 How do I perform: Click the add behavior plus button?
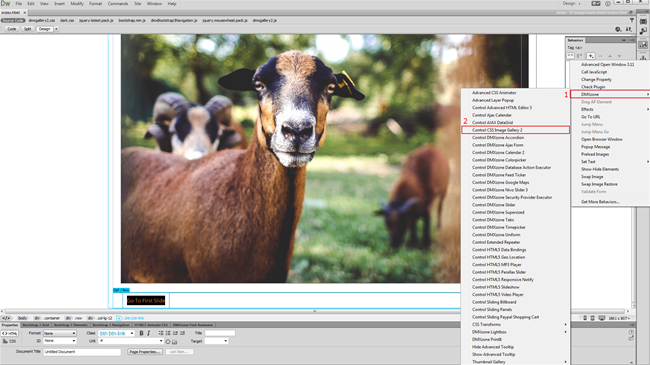click(591, 56)
